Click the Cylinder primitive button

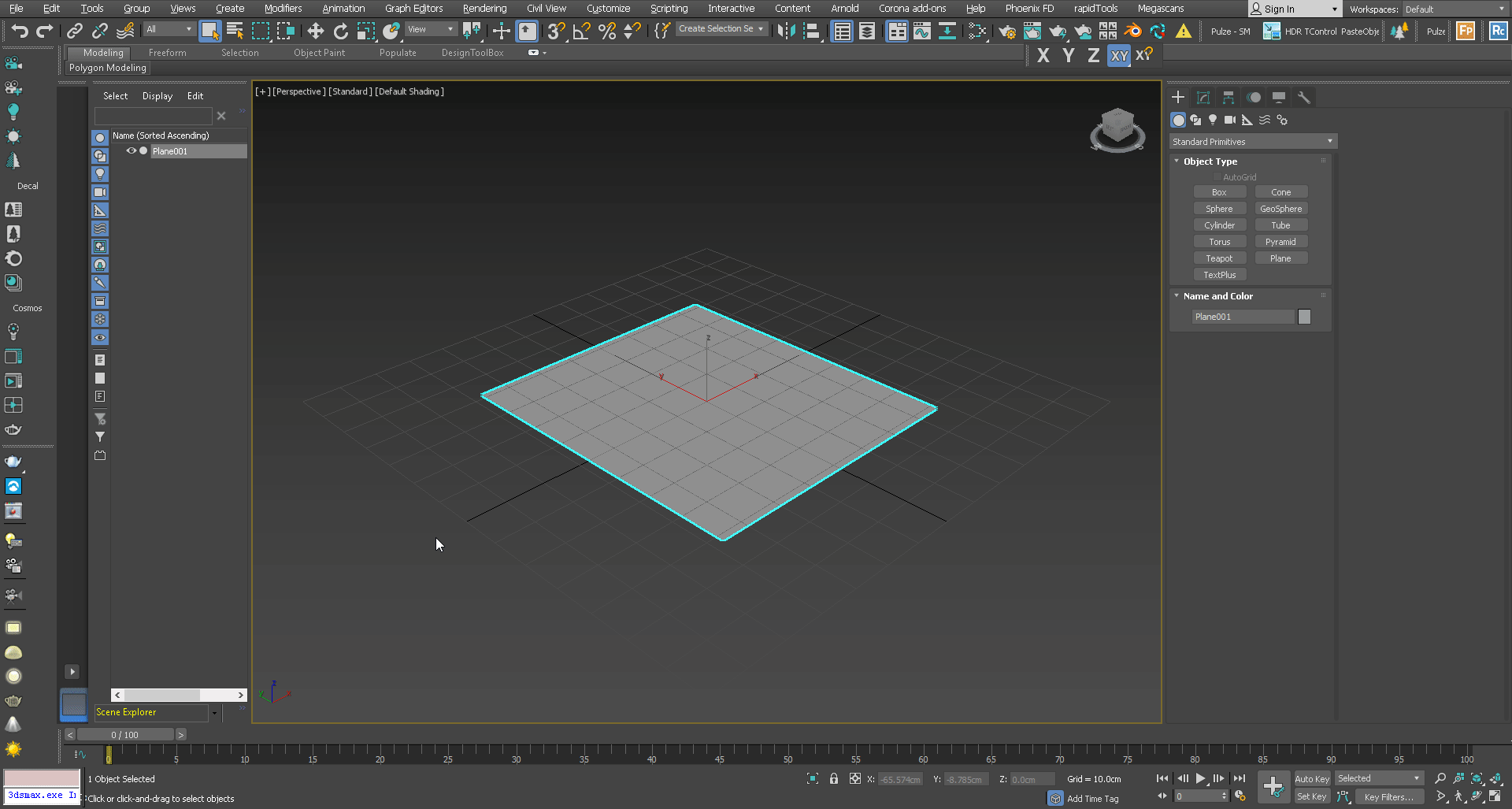coord(1219,225)
